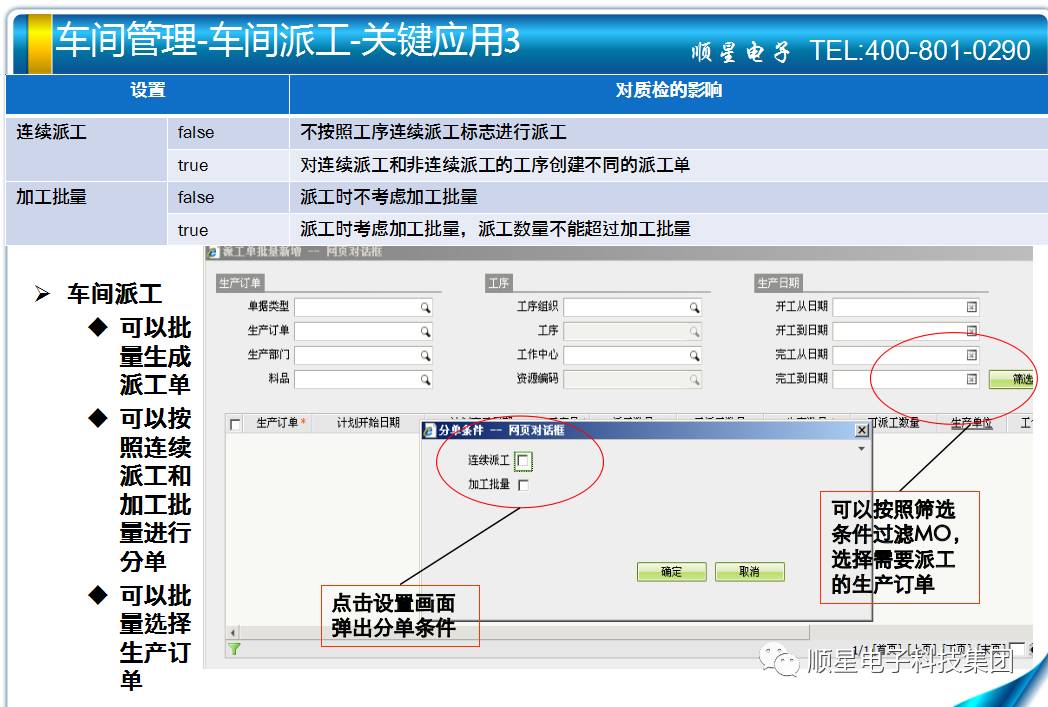This screenshot has height=707, width=1048.
Task: Click the 生产部门 lookup magnifier
Action: [x=425, y=355]
